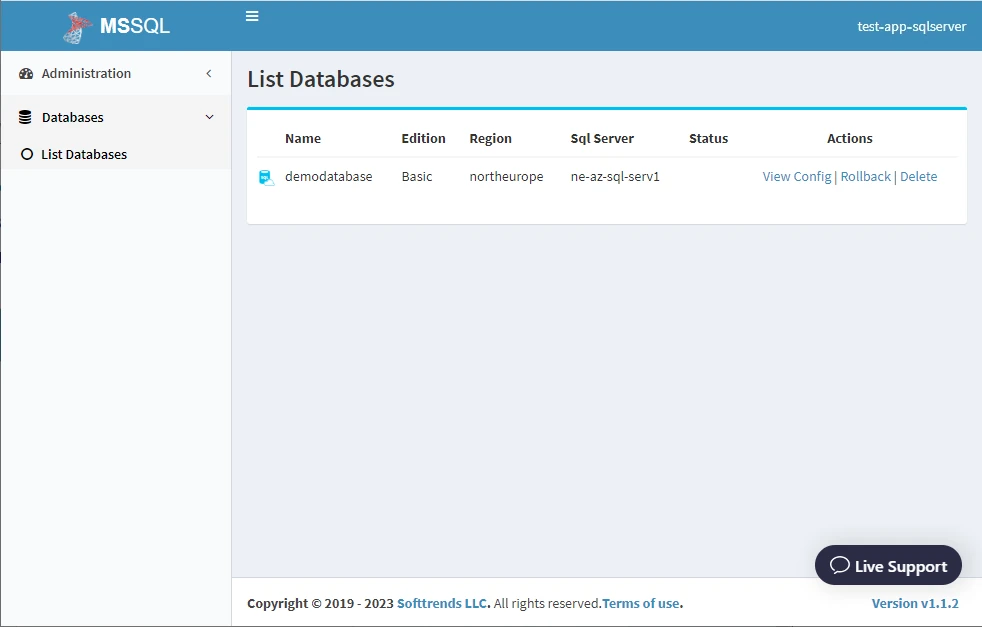Click the List Databases circle icon

[27, 154]
